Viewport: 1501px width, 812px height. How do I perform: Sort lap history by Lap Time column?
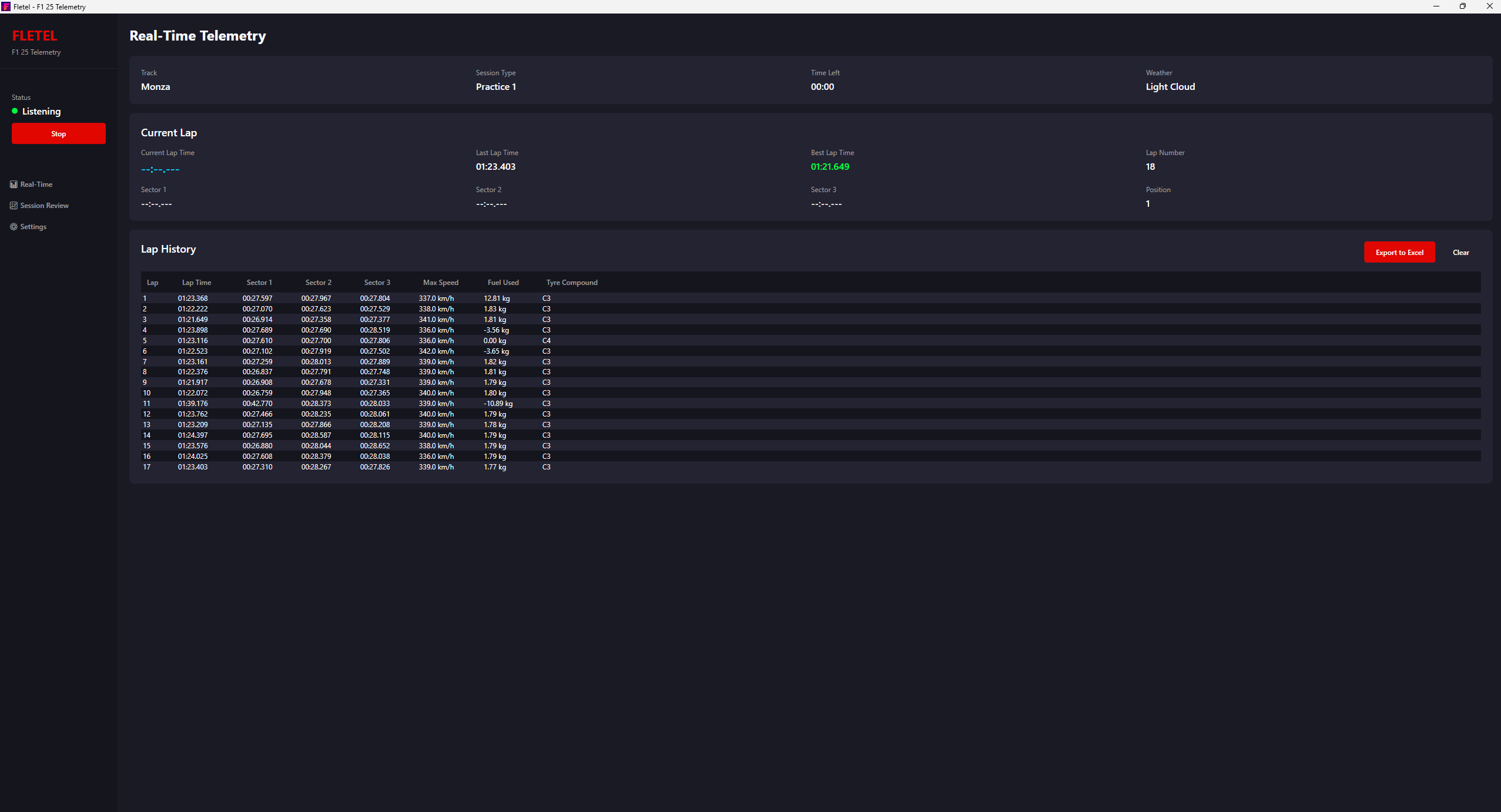(x=196, y=282)
